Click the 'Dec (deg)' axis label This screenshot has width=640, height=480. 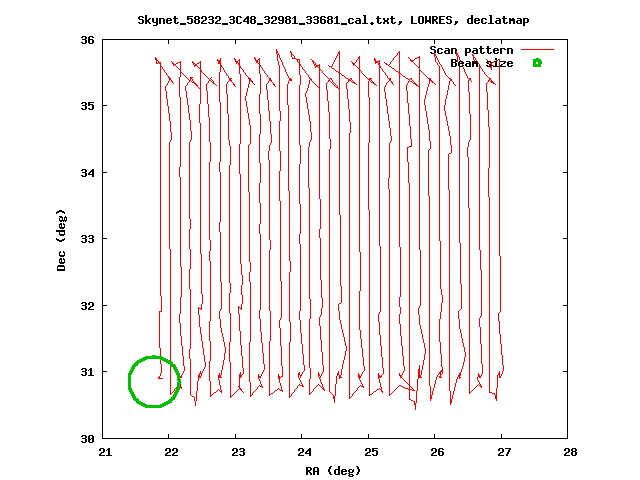click(x=61, y=240)
